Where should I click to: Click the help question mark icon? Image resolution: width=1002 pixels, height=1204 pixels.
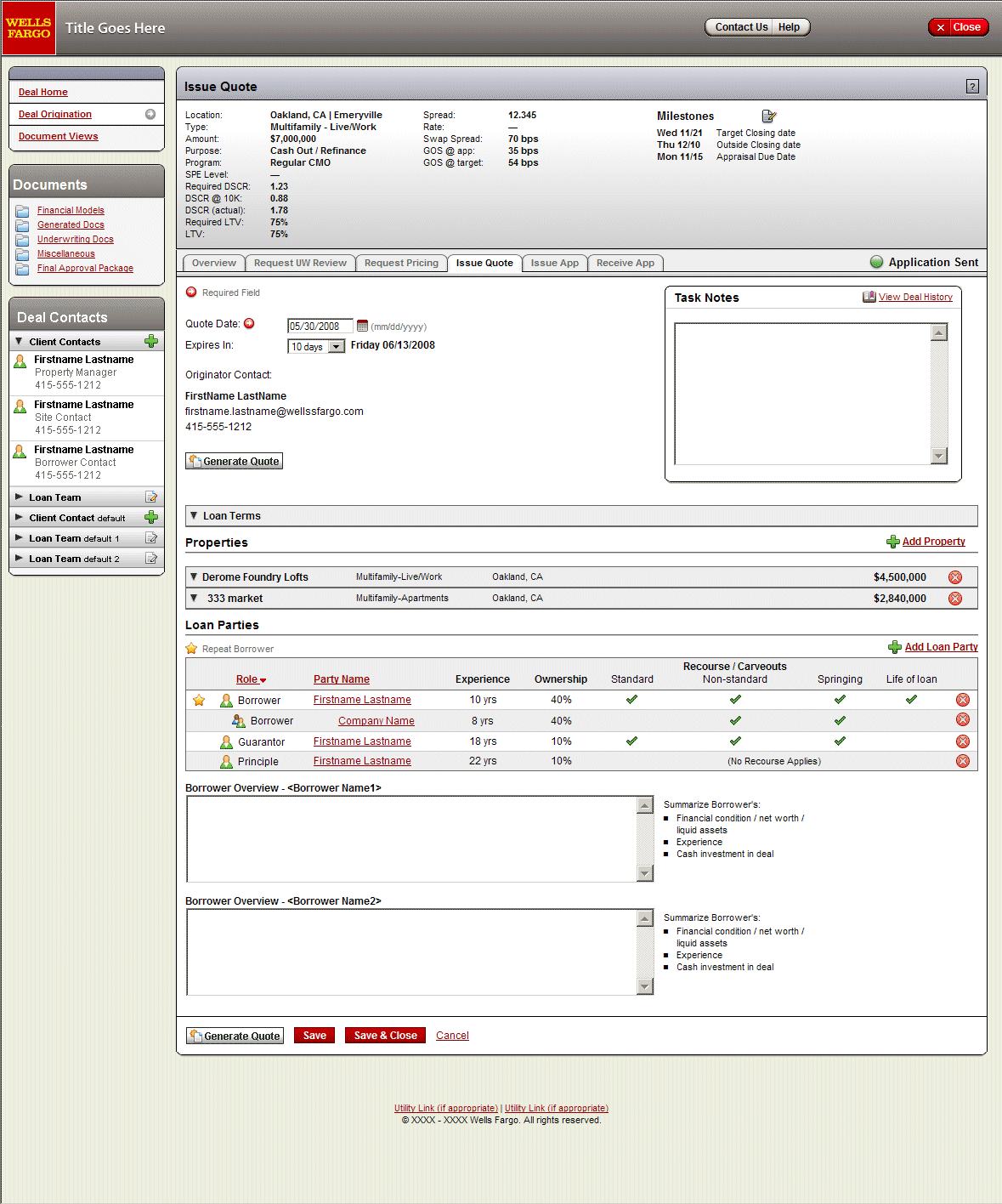972,87
